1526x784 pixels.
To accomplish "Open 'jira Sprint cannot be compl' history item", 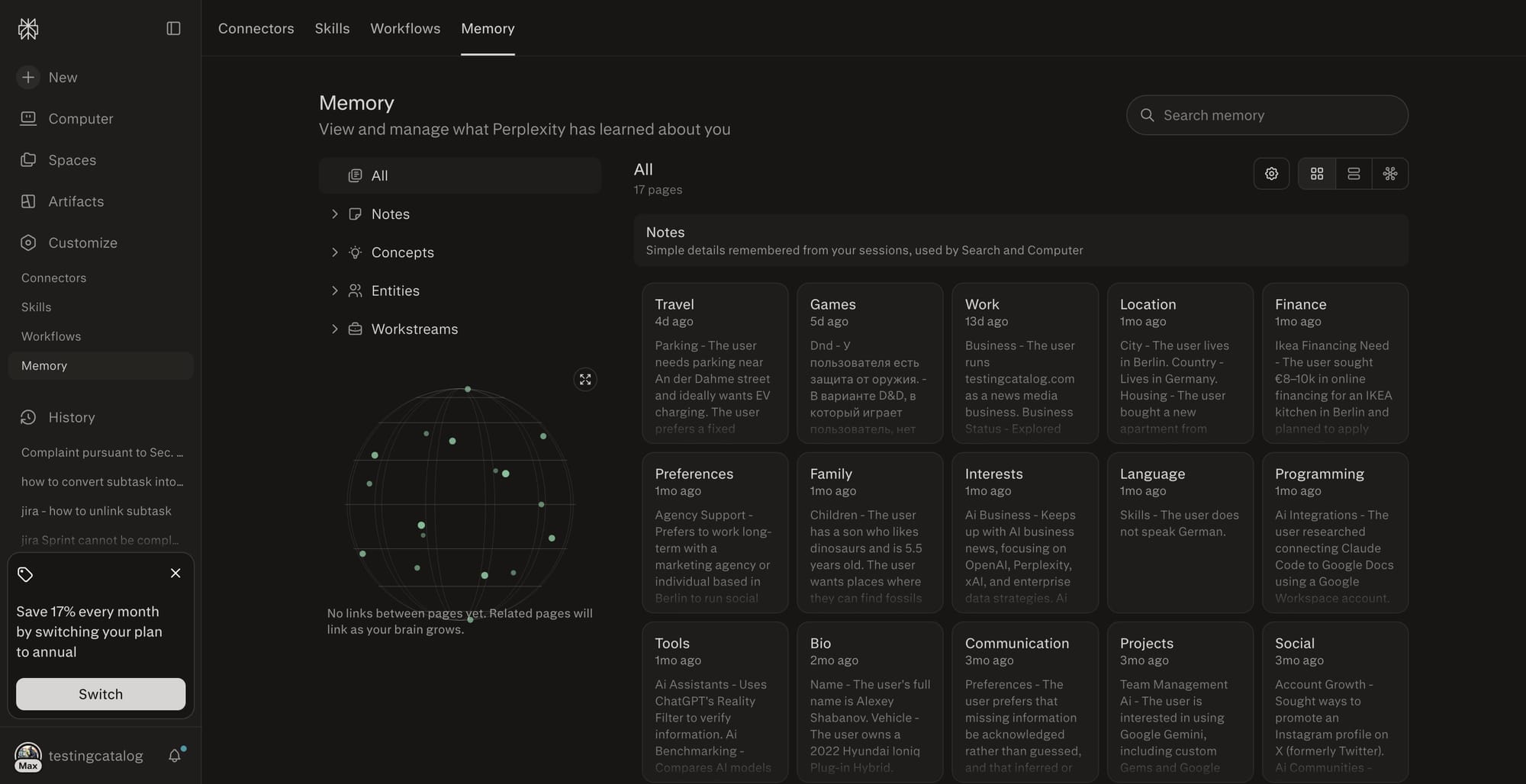I will click(x=101, y=540).
